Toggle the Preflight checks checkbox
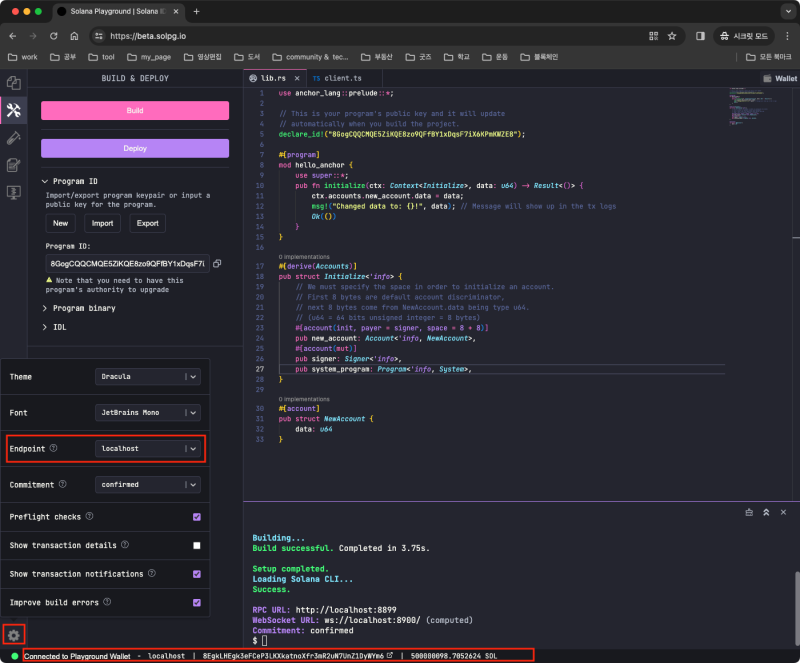800x663 pixels. pyautogui.click(x=197, y=517)
